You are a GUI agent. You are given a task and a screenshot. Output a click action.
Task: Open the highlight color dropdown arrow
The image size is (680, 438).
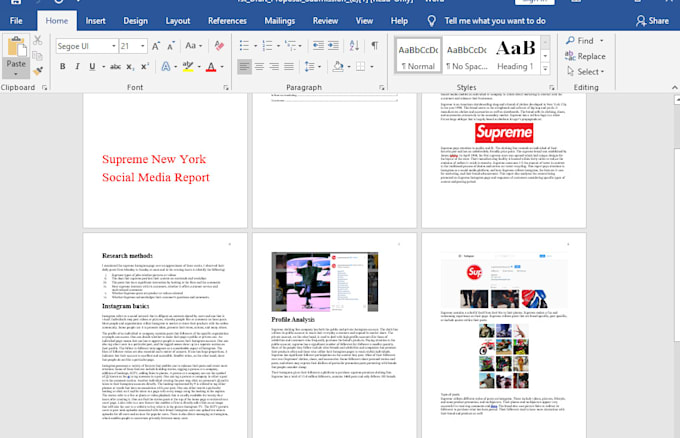[x=199, y=67]
